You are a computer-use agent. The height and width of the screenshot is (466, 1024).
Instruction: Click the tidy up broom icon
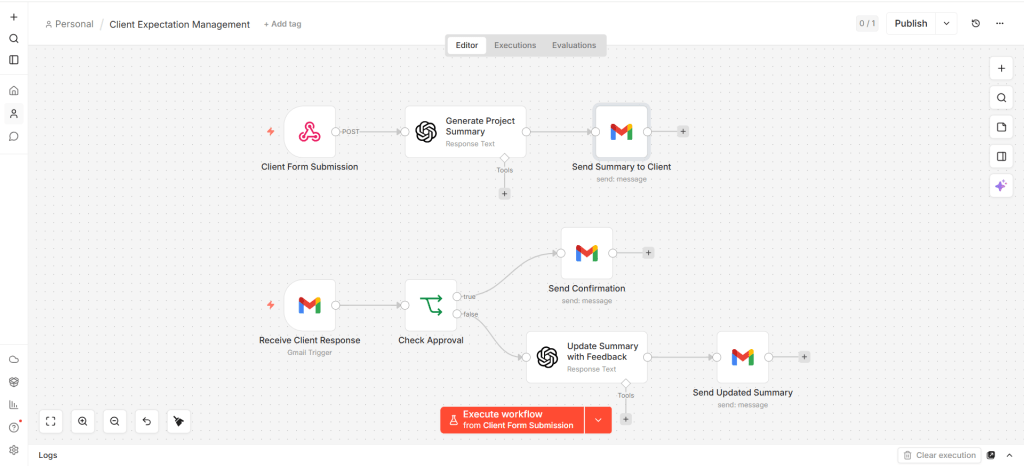179,422
